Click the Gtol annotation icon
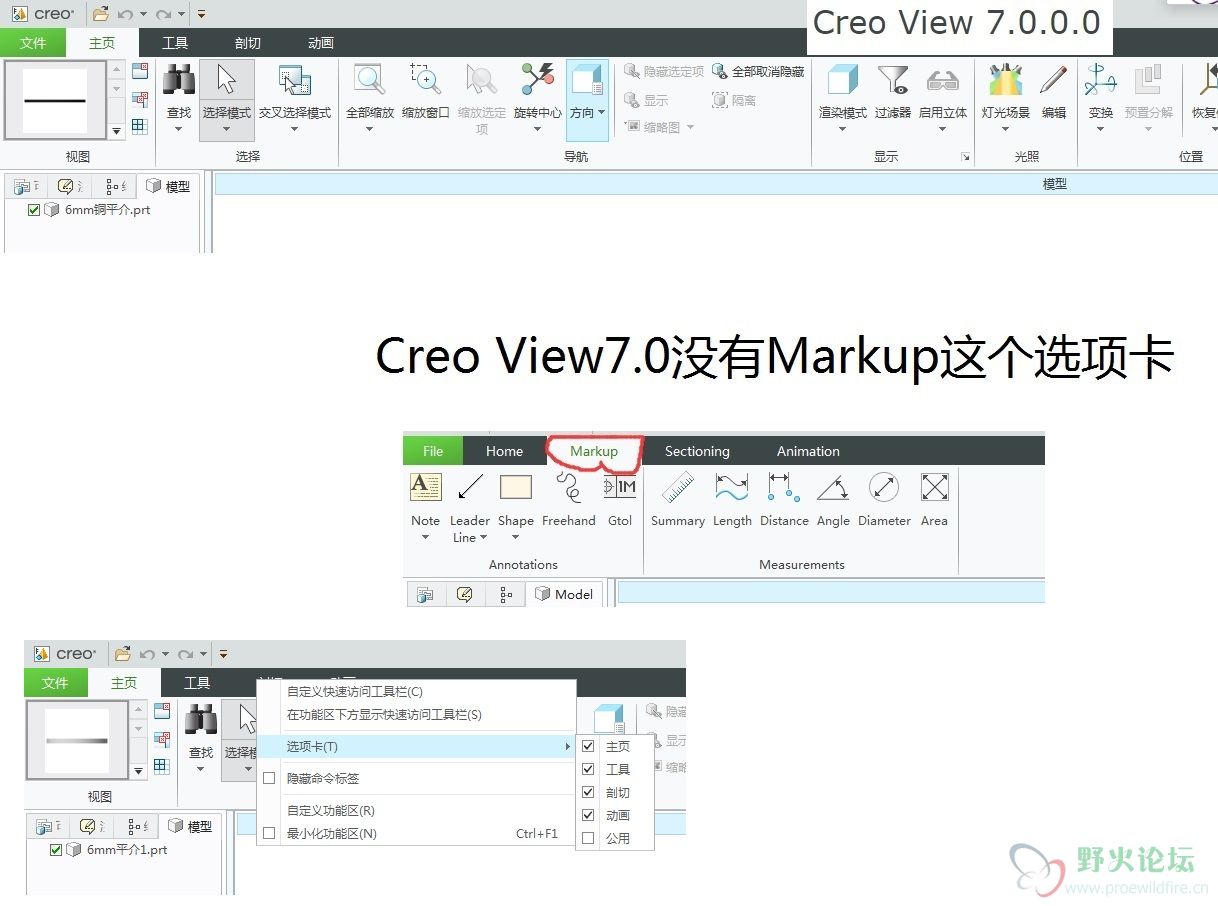The width and height of the screenshot is (1218, 906). 620,488
